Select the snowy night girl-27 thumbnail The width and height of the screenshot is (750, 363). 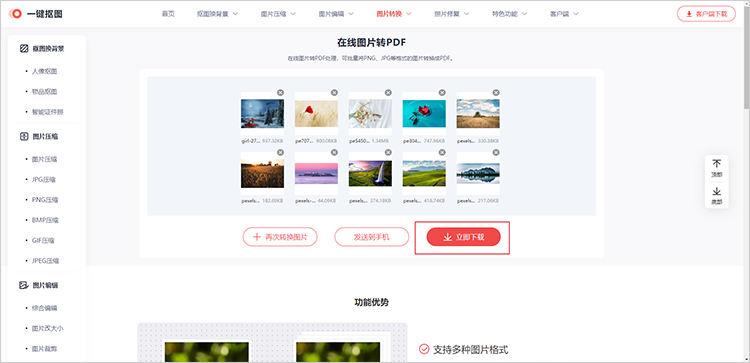pos(262,113)
